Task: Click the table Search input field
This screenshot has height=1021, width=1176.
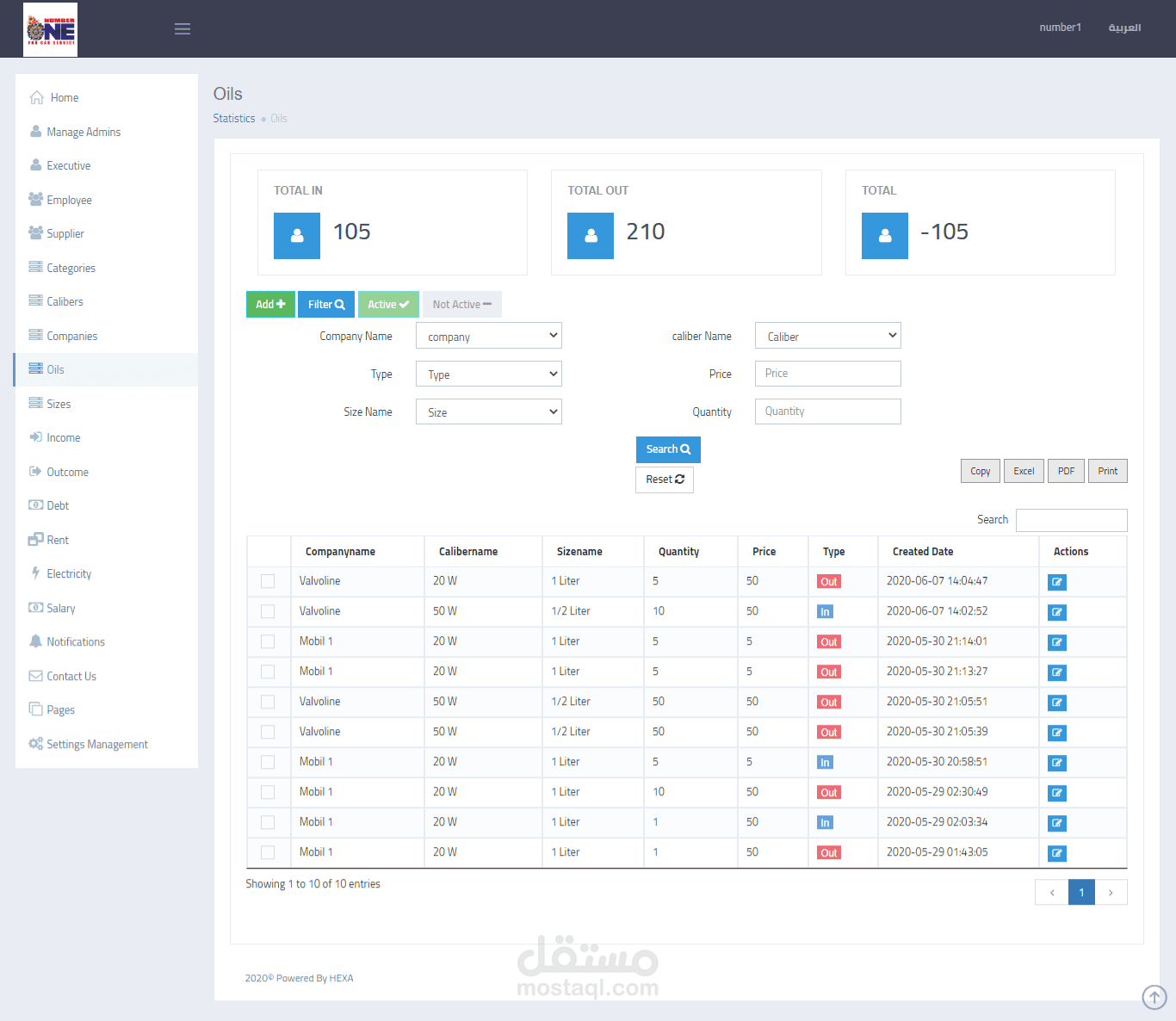Action: 1072,520
